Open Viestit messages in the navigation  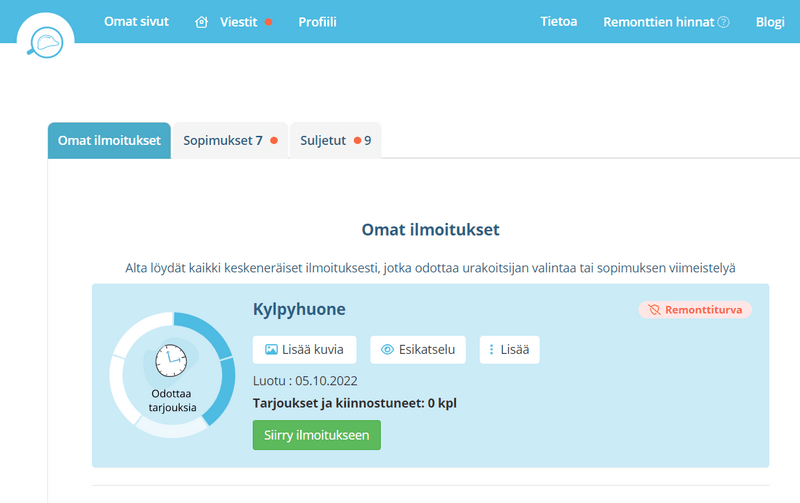238,22
